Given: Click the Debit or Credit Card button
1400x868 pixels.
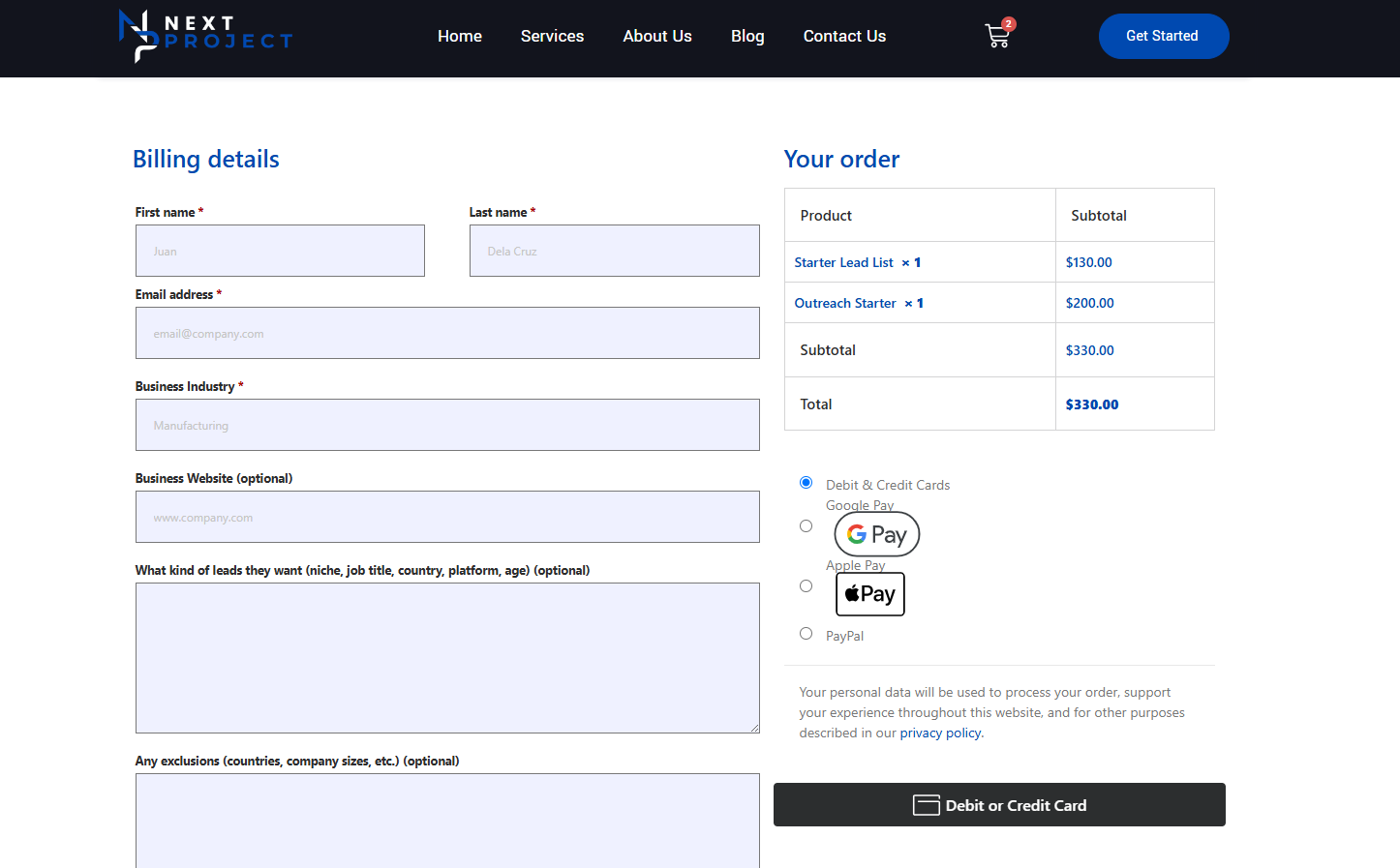Looking at the screenshot, I should (999, 805).
